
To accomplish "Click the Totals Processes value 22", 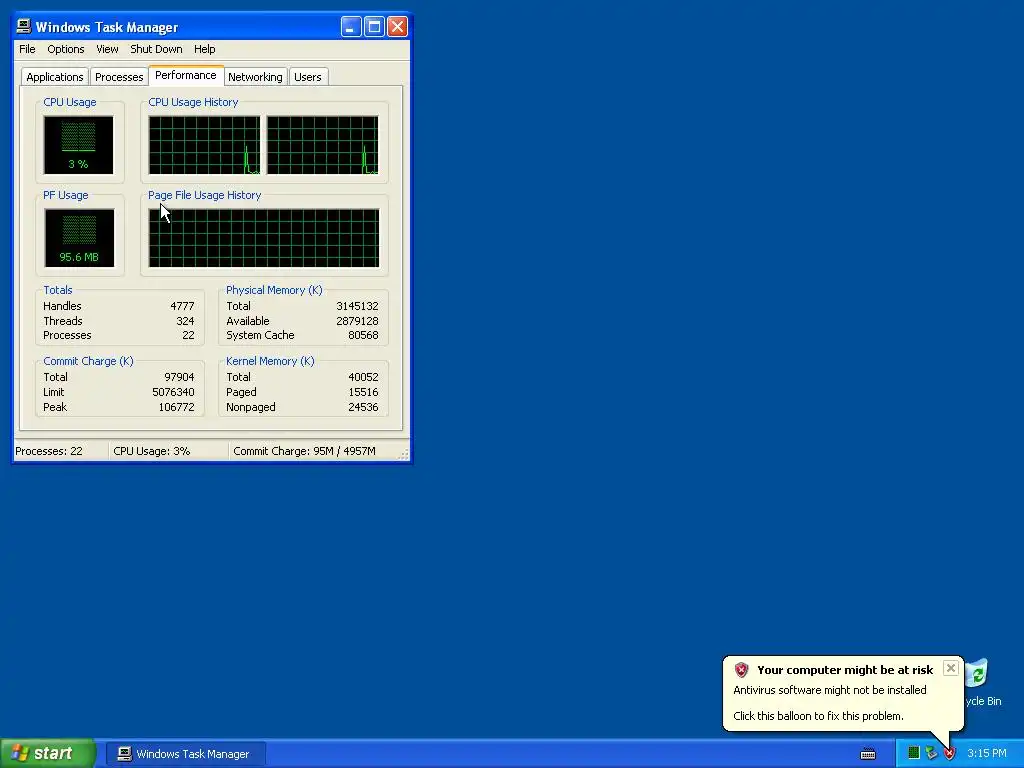I will (x=188, y=335).
